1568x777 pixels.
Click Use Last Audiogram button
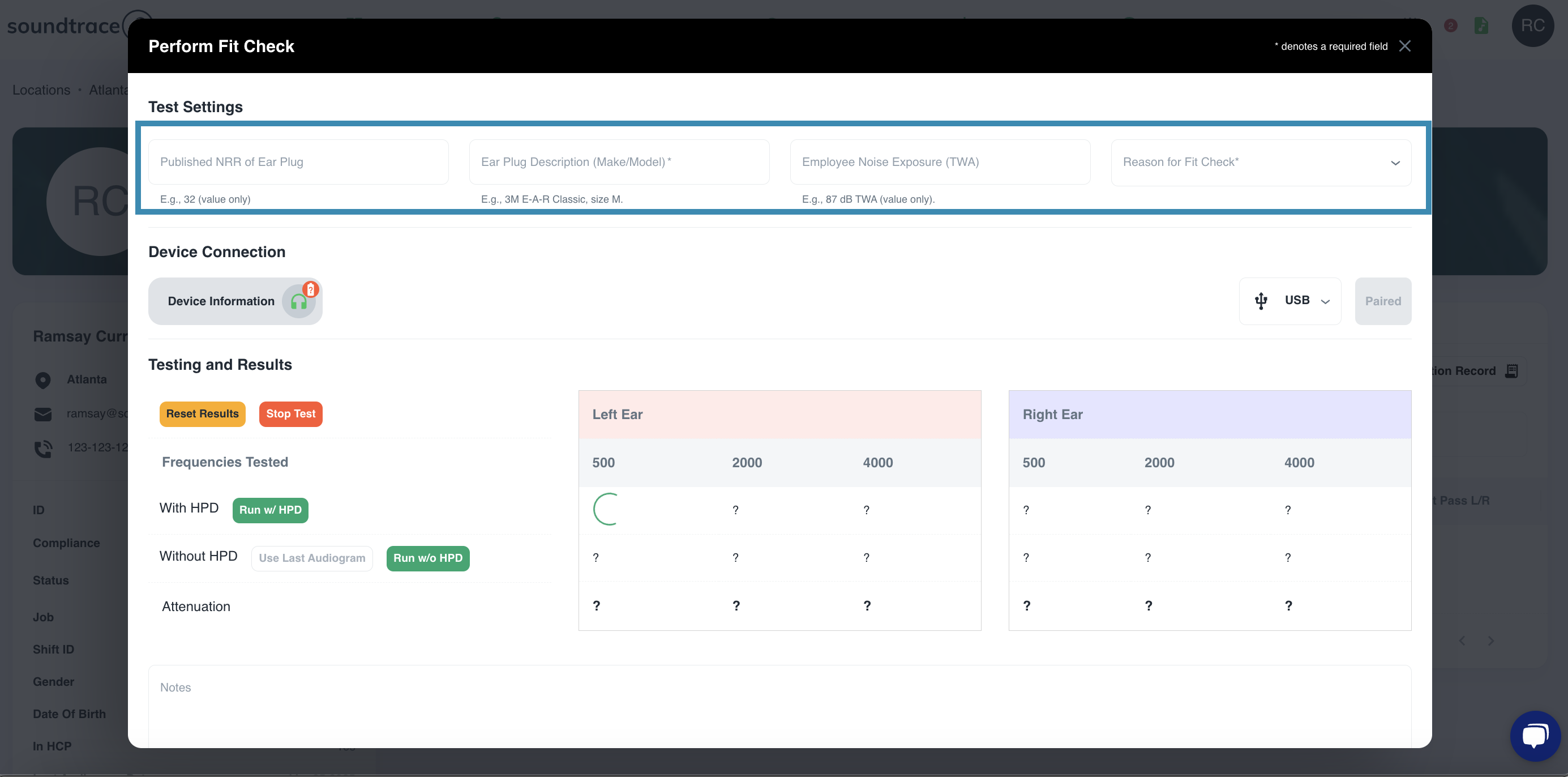[x=312, y=558]
